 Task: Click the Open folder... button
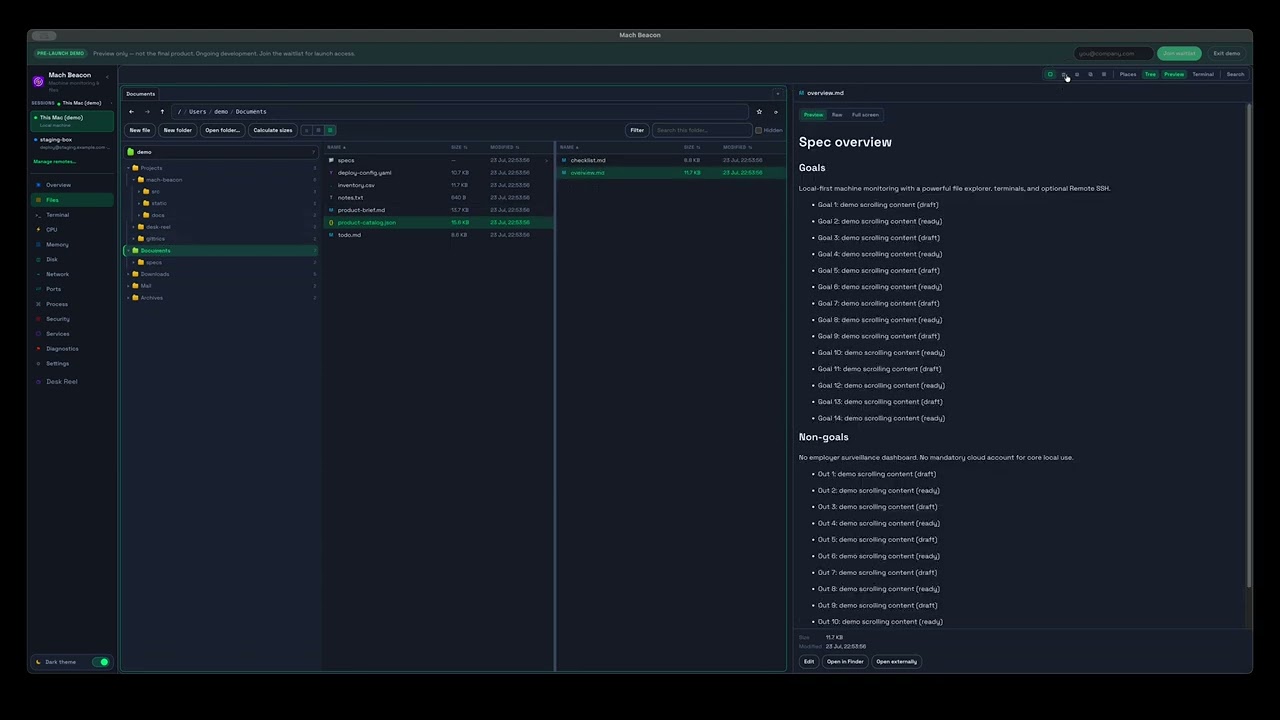pyautogui.click(x=222, y=130)
